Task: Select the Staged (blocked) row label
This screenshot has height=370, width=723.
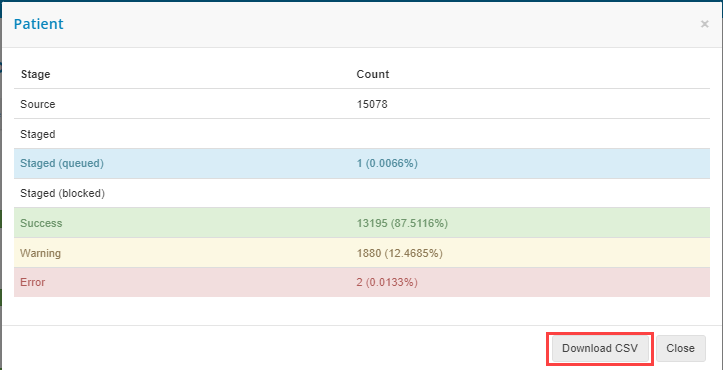Action: pyautogui.click(x=63, y=193)
